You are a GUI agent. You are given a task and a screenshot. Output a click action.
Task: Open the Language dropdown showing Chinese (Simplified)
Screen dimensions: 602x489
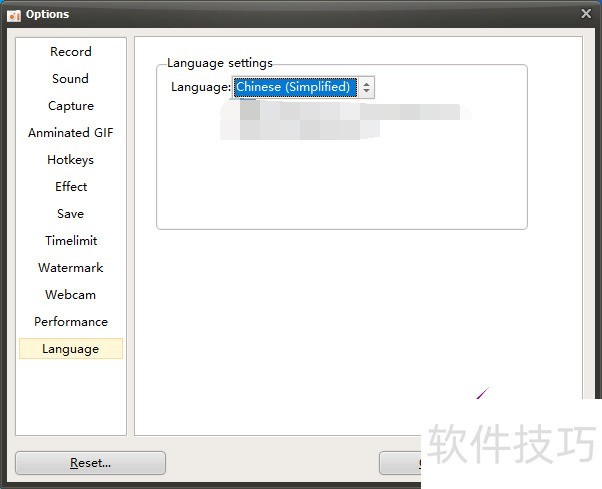tap(303, 87)
